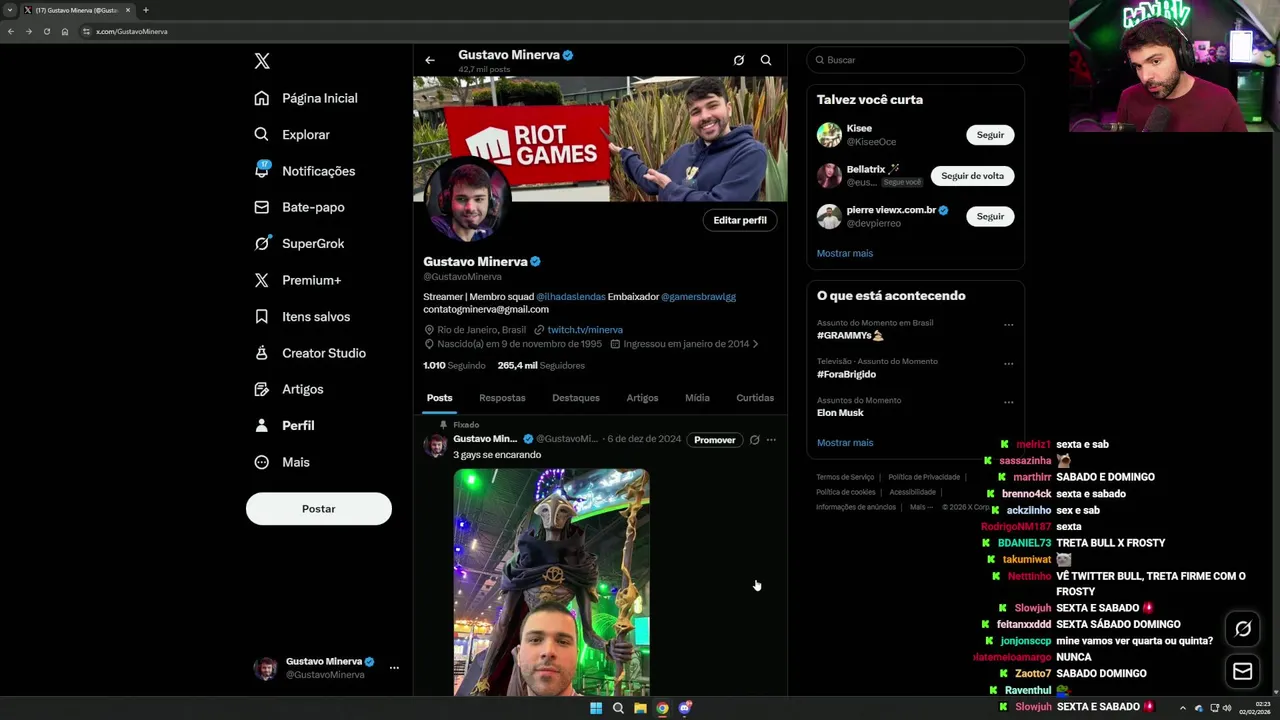Image resolution: width=1280 pixels, height=720 pixels.
Task: Click the floating Grok button
Action: pos(1243,629)
